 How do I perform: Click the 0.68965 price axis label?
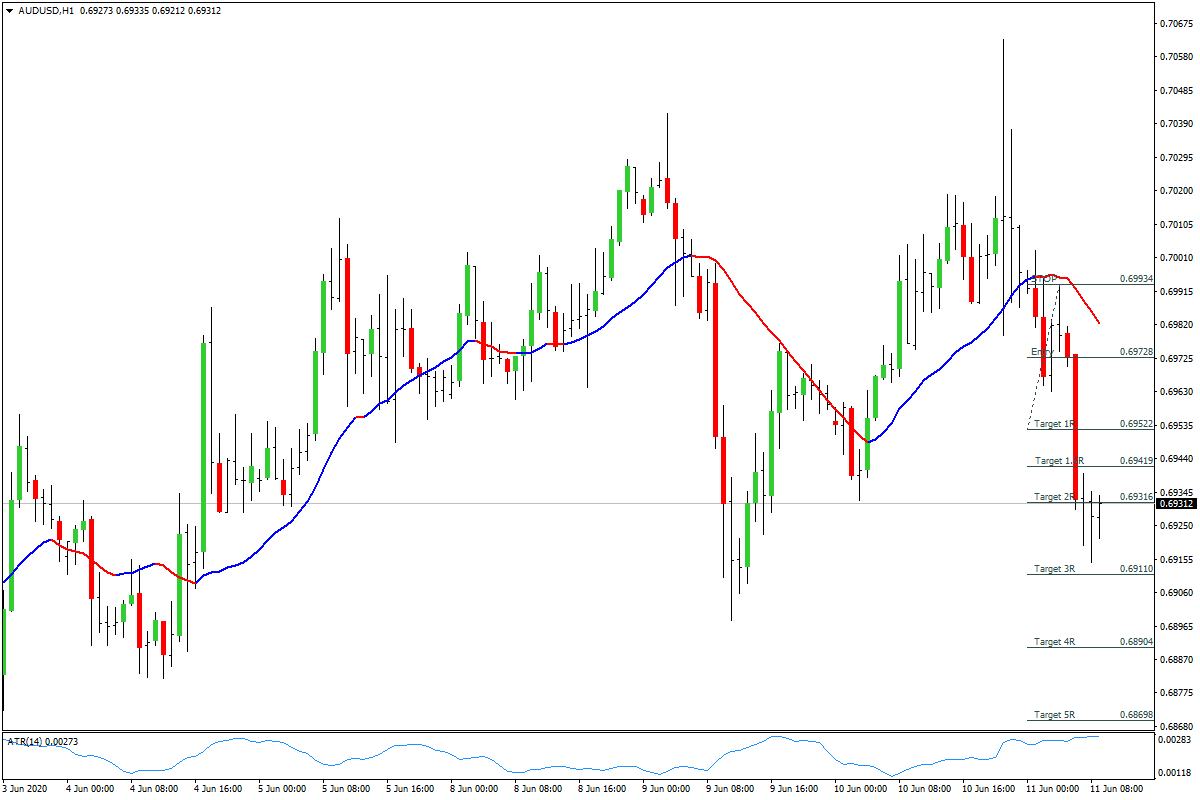(x=1177, y=625)
